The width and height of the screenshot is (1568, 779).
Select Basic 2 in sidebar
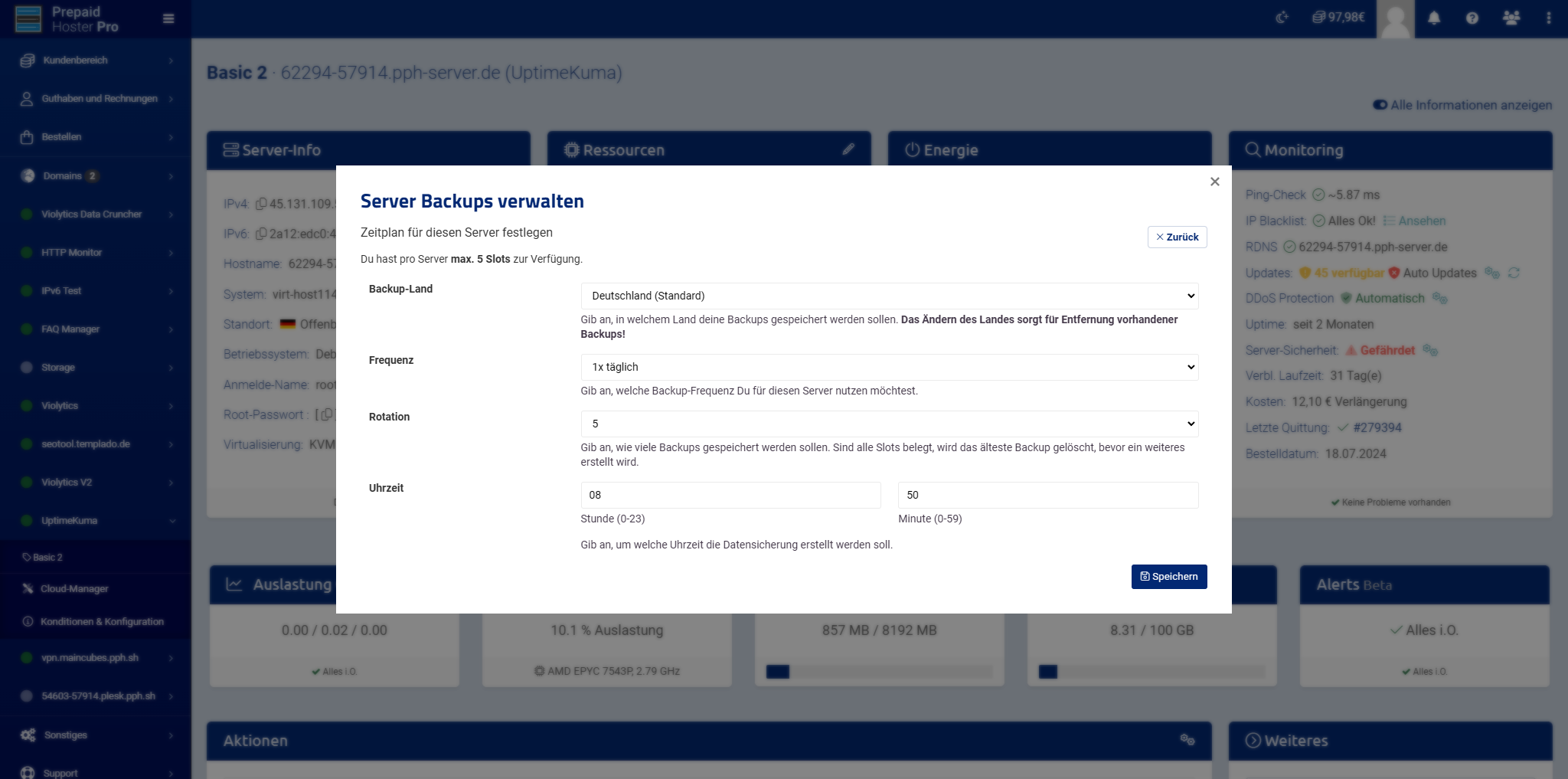click(96, 557)
